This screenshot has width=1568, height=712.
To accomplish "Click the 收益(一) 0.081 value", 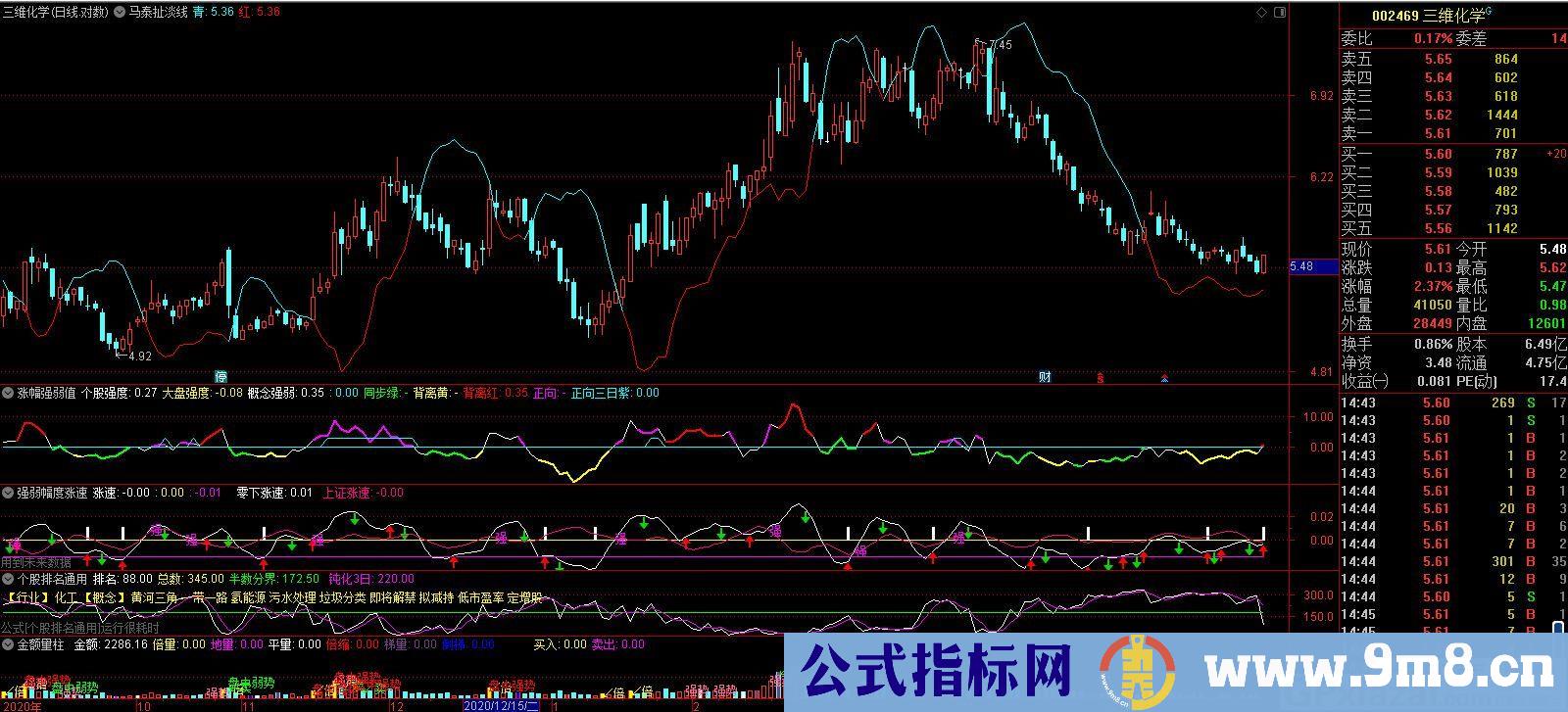I will coord(1435,382).
